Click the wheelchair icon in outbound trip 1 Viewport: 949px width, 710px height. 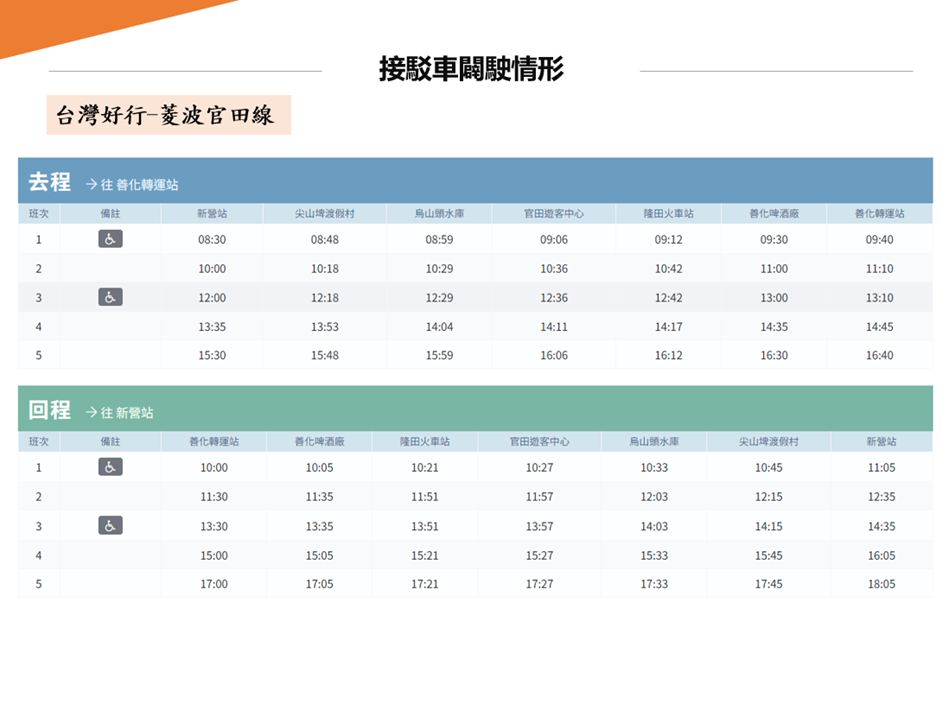click(x=110, y=239)
